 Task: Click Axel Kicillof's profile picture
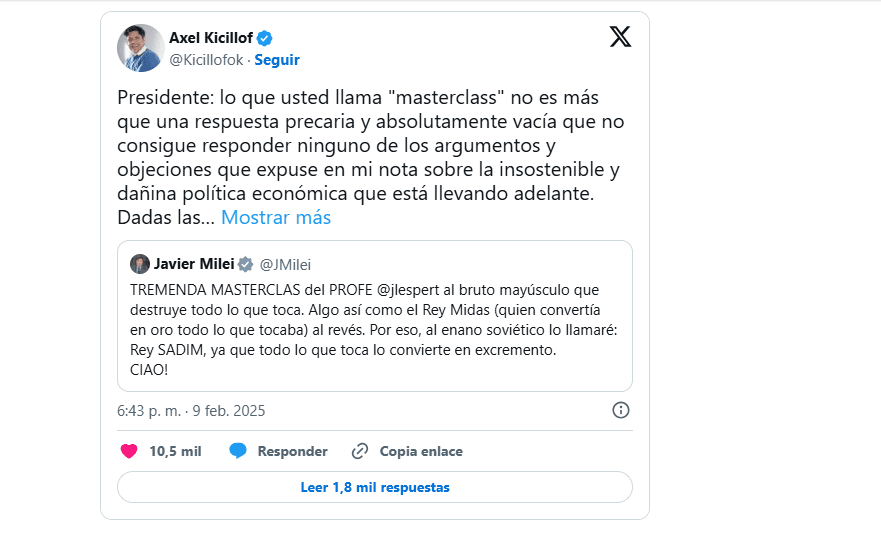click(141, 48)
